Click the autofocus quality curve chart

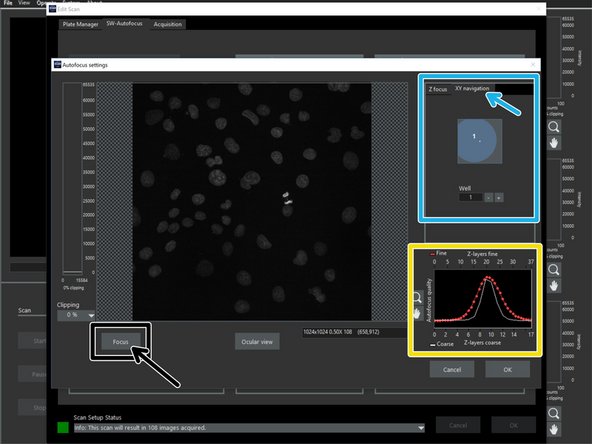pyautogui.click(x=483, y=298)
